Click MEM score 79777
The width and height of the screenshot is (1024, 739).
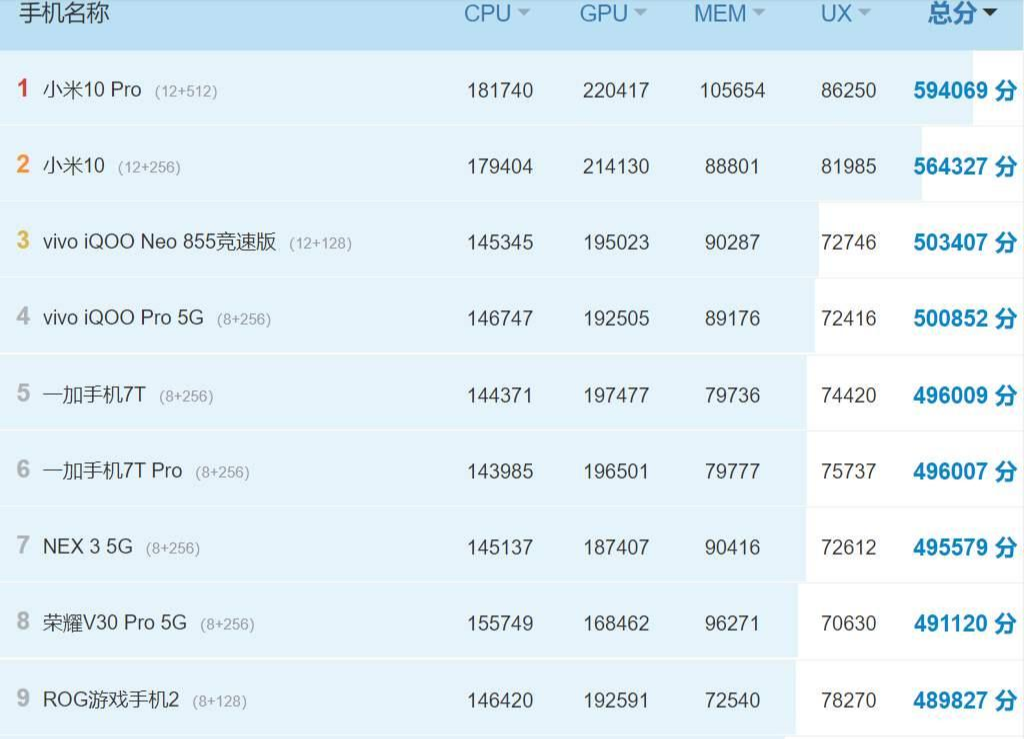pyautogui.click(x=732, y=471)
